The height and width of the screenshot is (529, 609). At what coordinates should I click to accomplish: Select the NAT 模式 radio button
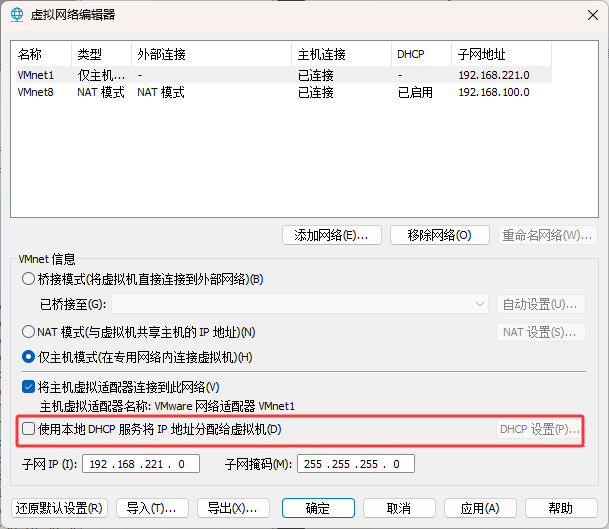click(x=28, y=332)
